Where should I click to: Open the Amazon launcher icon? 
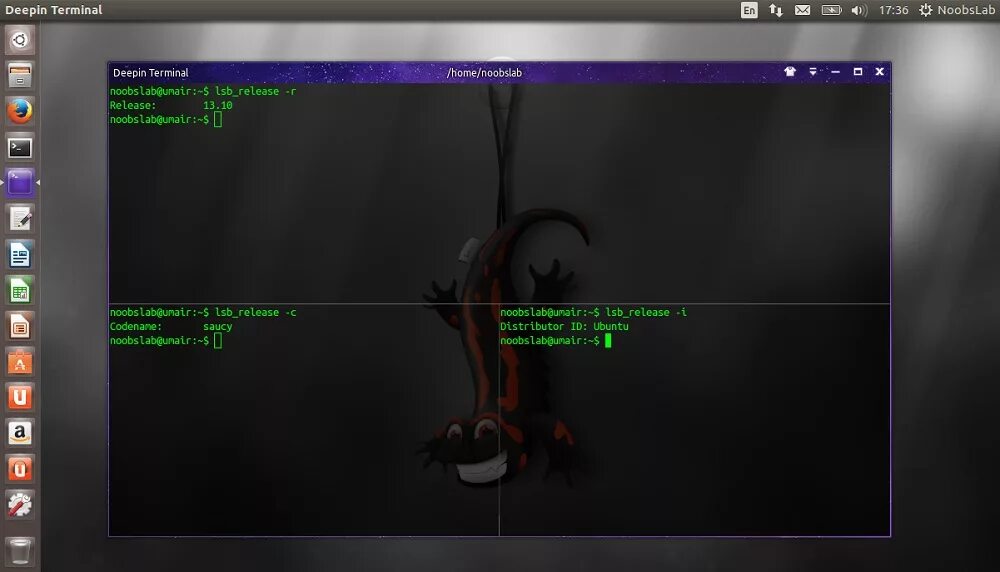20,433
